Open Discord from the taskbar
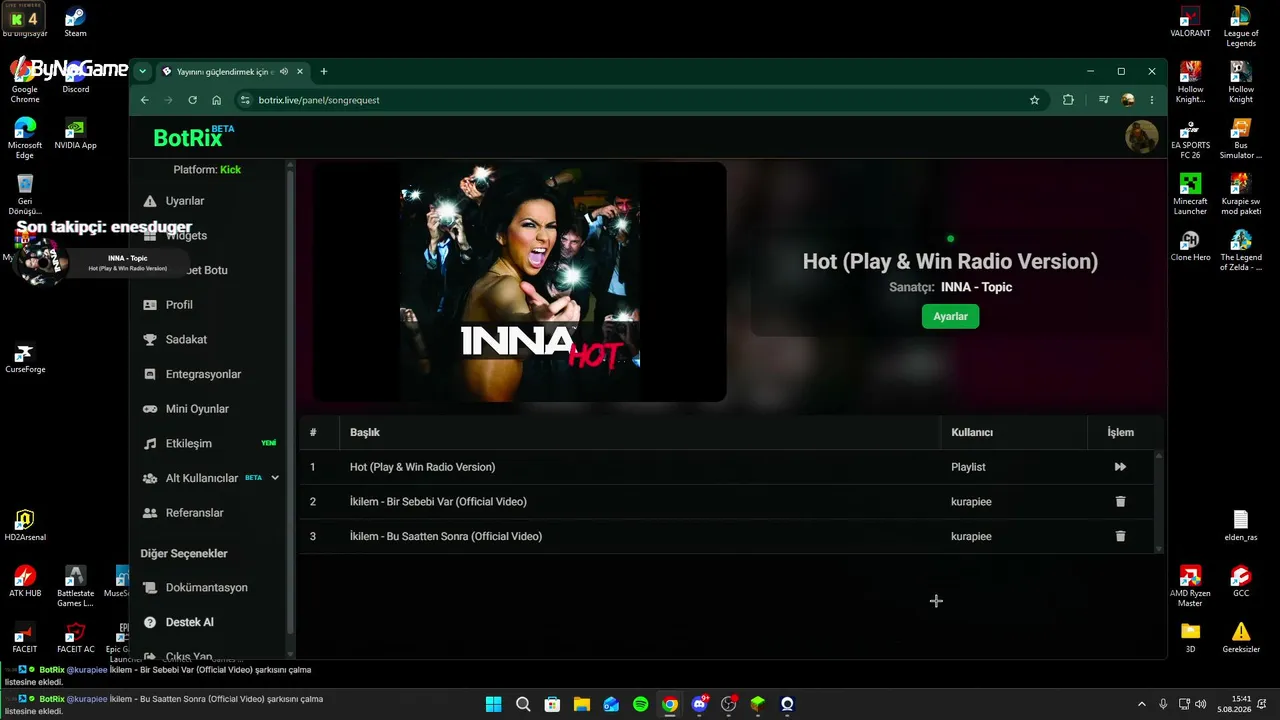Image resolution: width=1280 pixels, height=720 pixels. coord(699,704)
